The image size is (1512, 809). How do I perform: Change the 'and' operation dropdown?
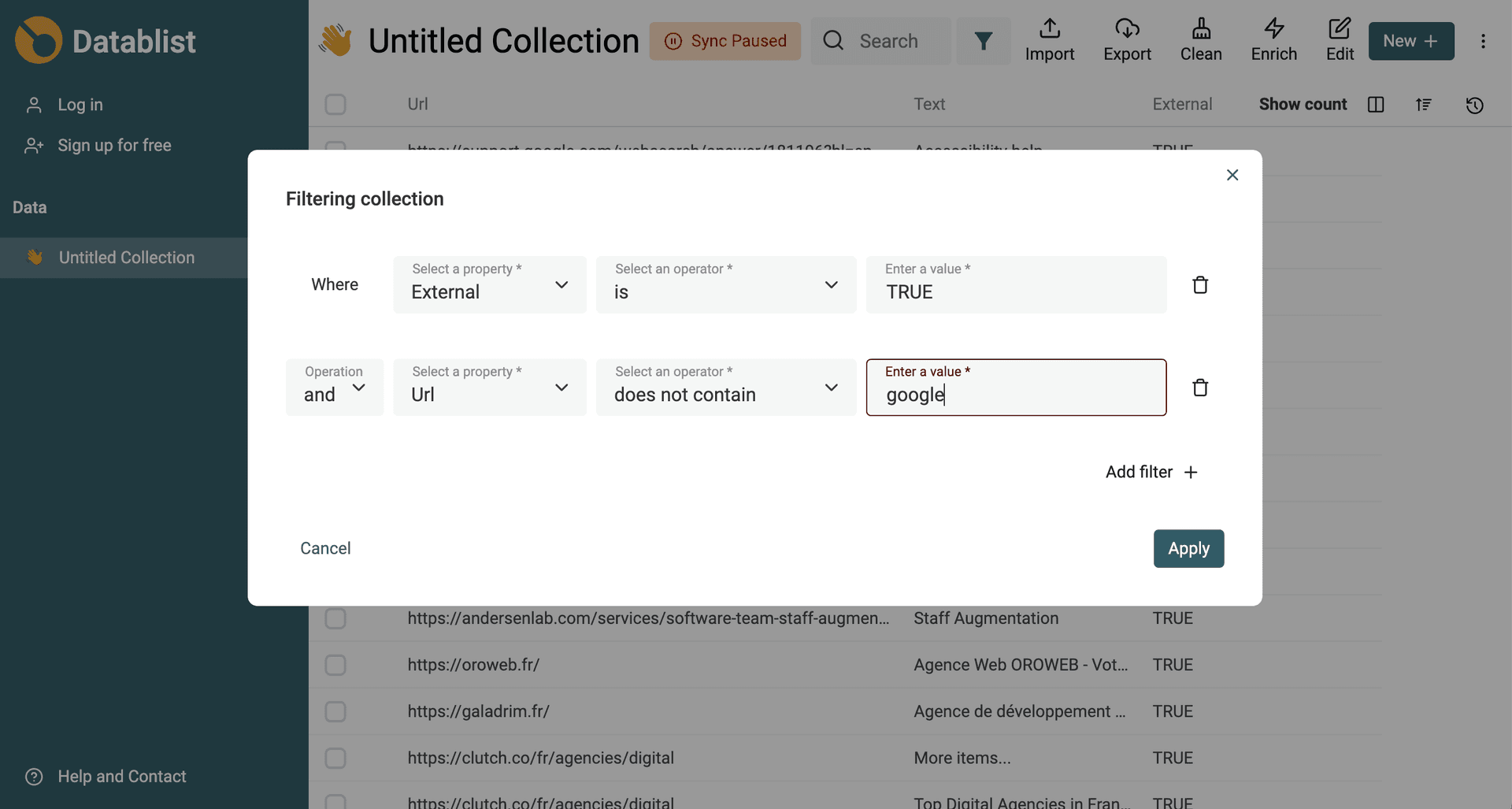point(335,388)
